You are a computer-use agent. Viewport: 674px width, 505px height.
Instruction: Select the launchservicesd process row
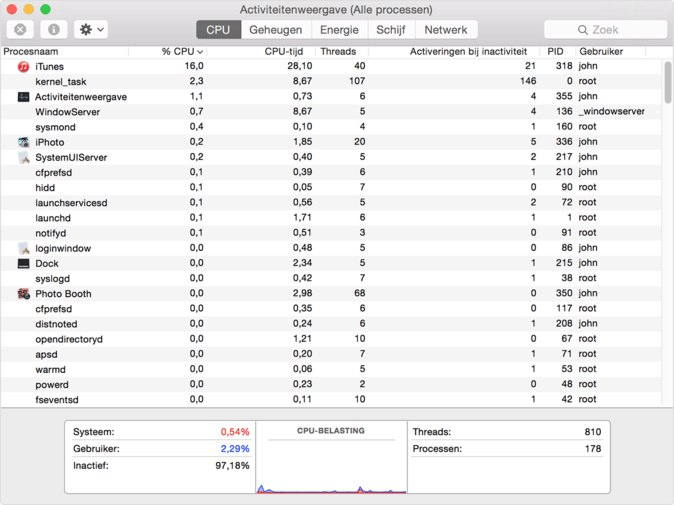pyautogui.click(x=331, y=202)
